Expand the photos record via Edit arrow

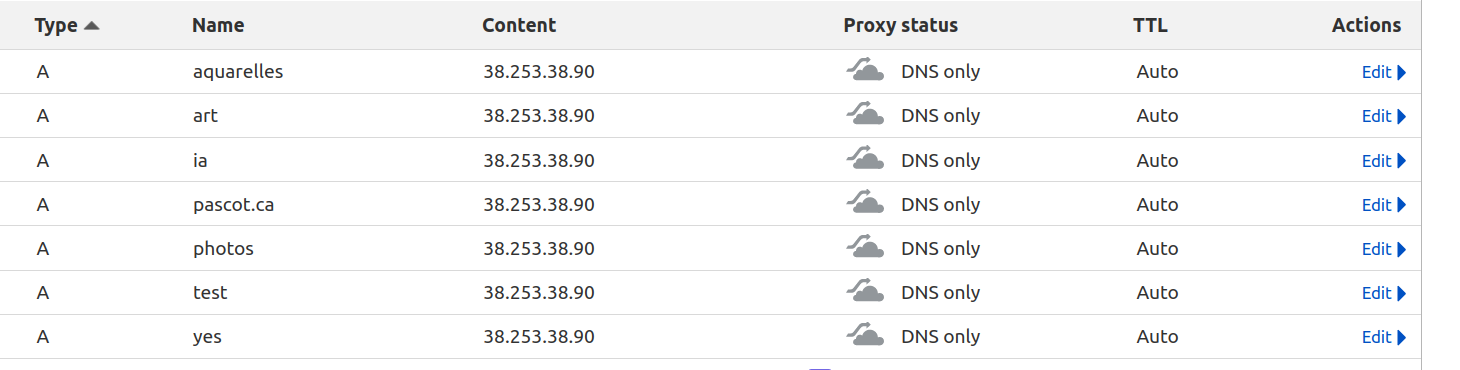pyautogui.click(x=1401, y=249)
